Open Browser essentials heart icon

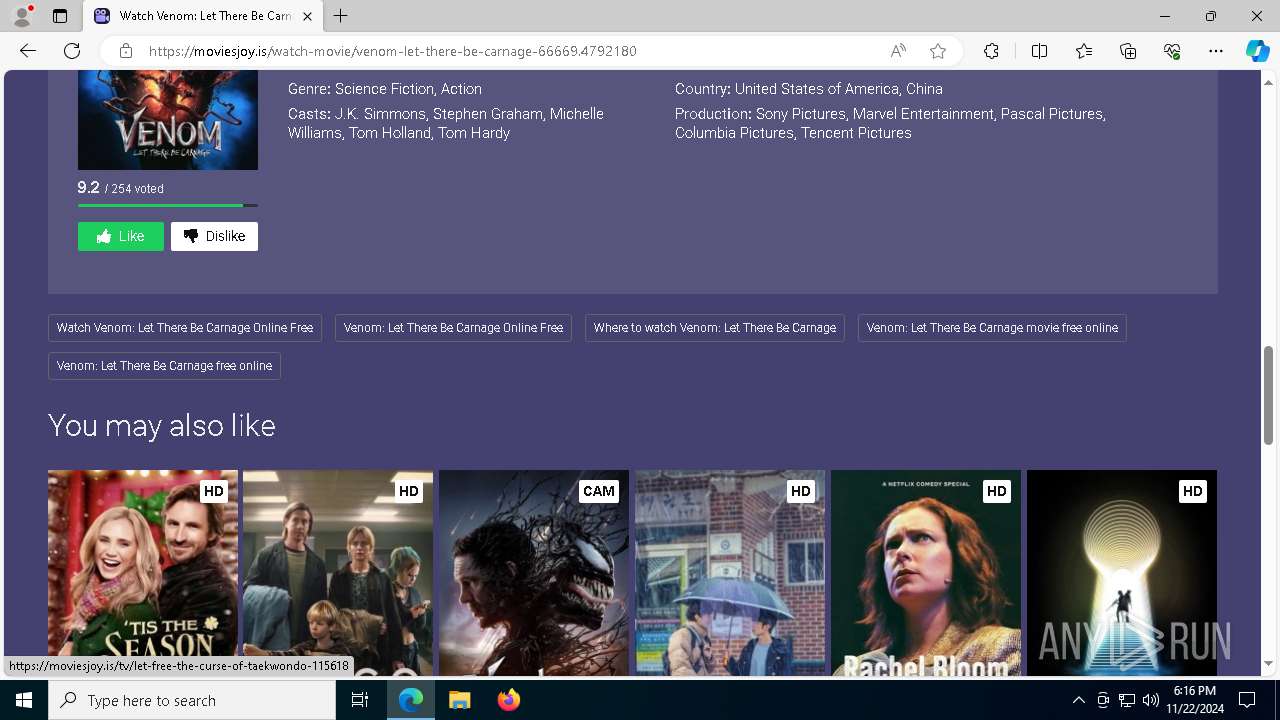coord(1172,51)
